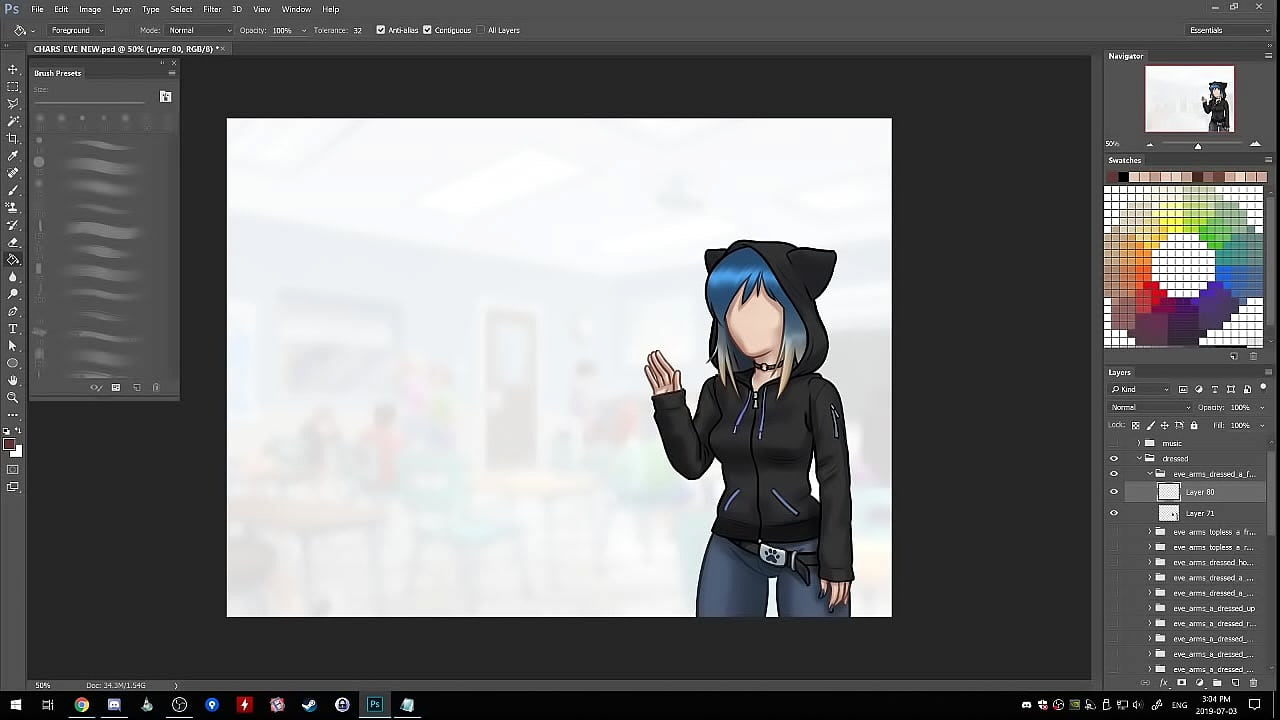Delete layer using the Layers trash icon

coord(1253,683)
